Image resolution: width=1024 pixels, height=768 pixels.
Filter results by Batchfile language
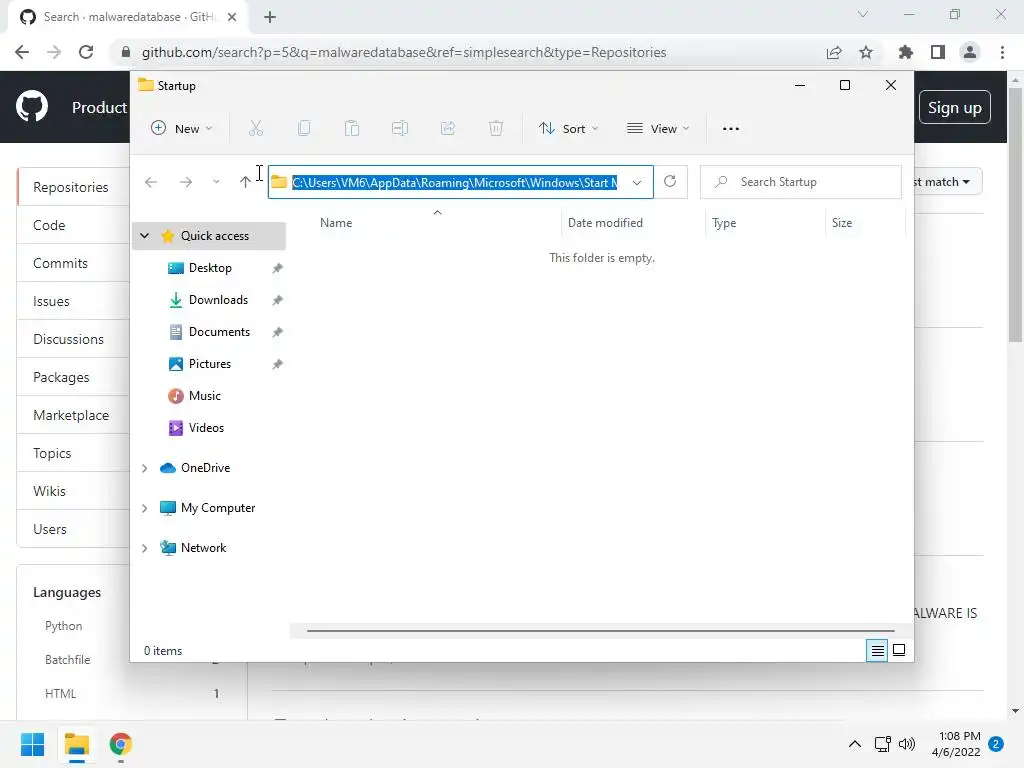tap(67, 660)
